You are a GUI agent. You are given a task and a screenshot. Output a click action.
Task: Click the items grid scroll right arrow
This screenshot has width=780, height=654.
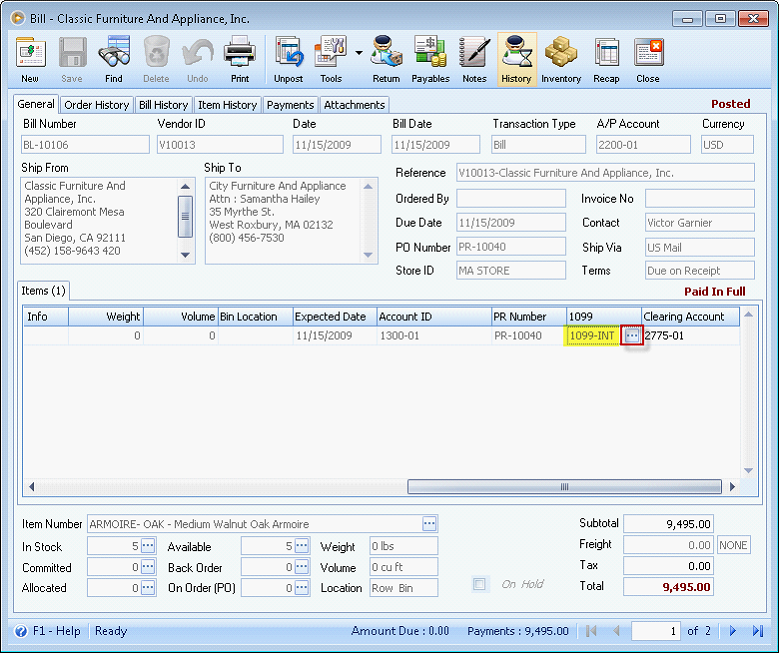click(x=732, y=486)
